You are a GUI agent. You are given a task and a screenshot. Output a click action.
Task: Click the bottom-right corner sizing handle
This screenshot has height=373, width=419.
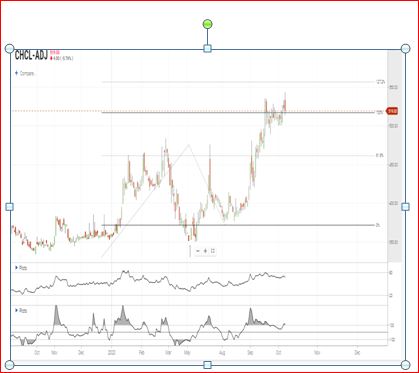405,365
